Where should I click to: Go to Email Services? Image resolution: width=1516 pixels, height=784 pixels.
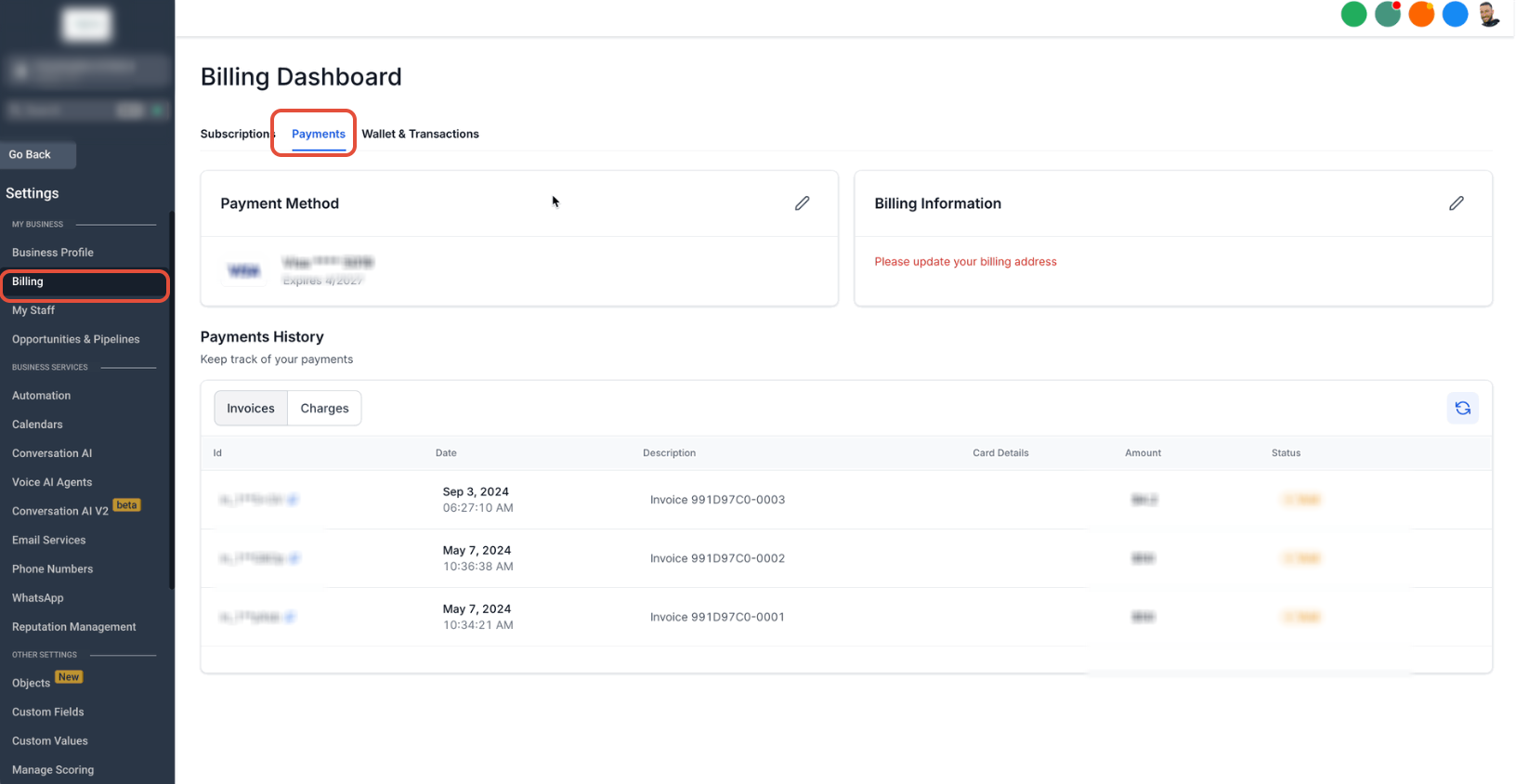[x=48, y=540]
